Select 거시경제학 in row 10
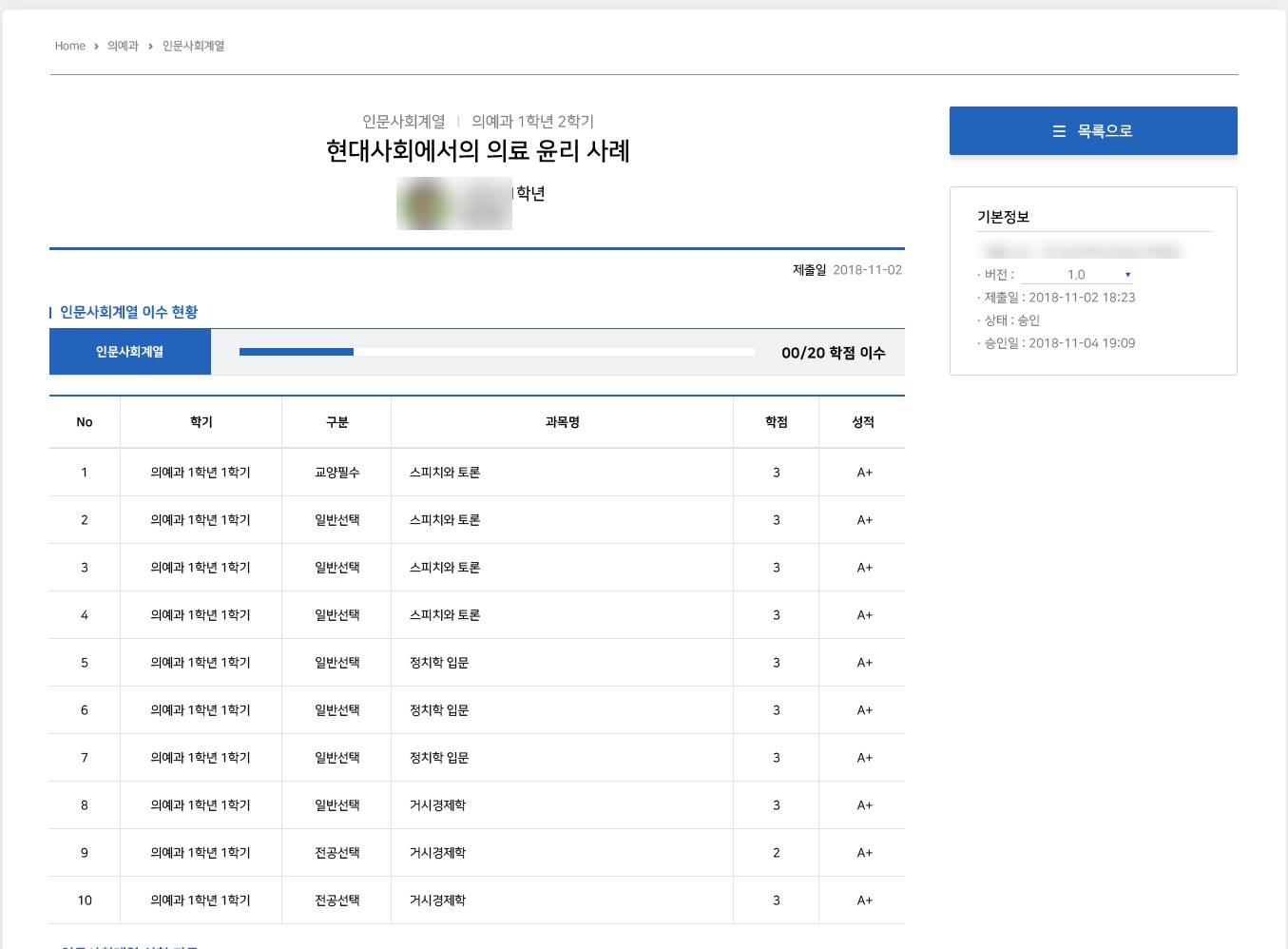Viewport: 1288px width, 949px height. coord(438,901)
